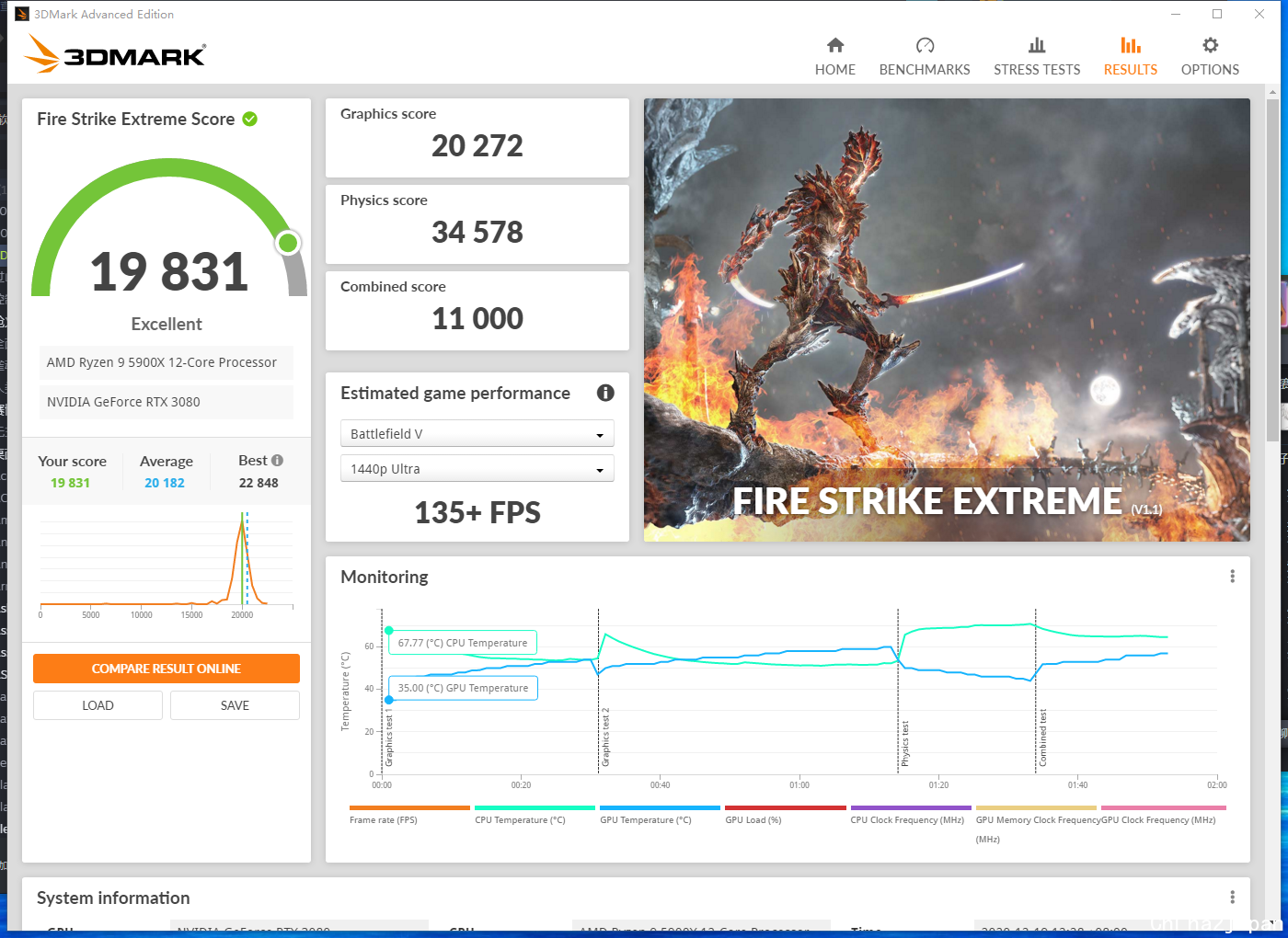Viewport: 1288px width, 938px height.
Task: Click the SAVE button
Action: tap(235, 705)
